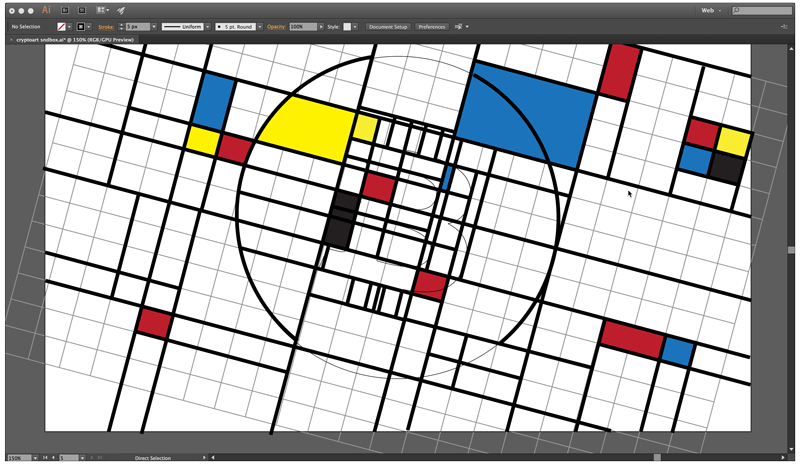Open the status bar Direct Selection options arrow

204,458
